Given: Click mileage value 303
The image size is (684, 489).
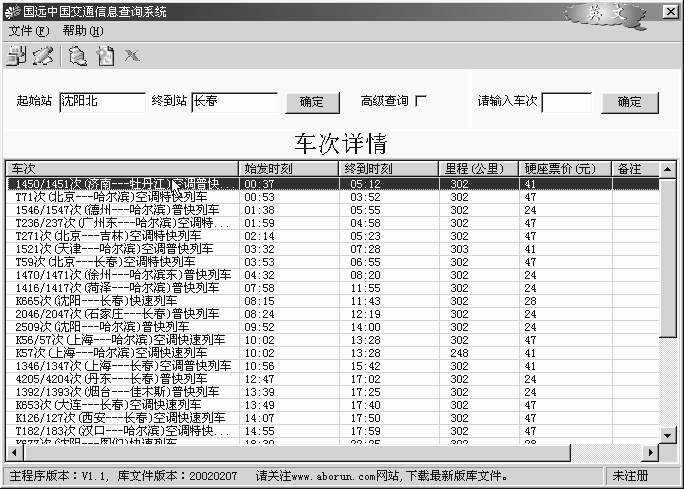Looking at the screenshot, I should pos(459,249).
